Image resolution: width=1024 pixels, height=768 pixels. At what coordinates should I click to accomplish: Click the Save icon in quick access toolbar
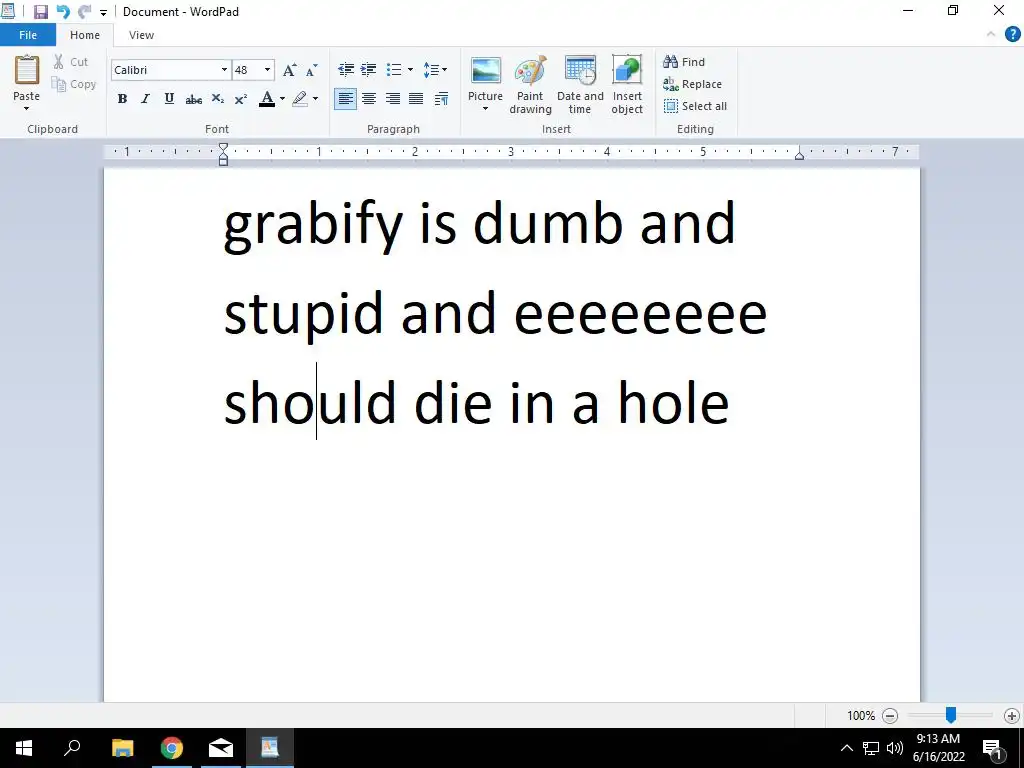tap(40, 12)
